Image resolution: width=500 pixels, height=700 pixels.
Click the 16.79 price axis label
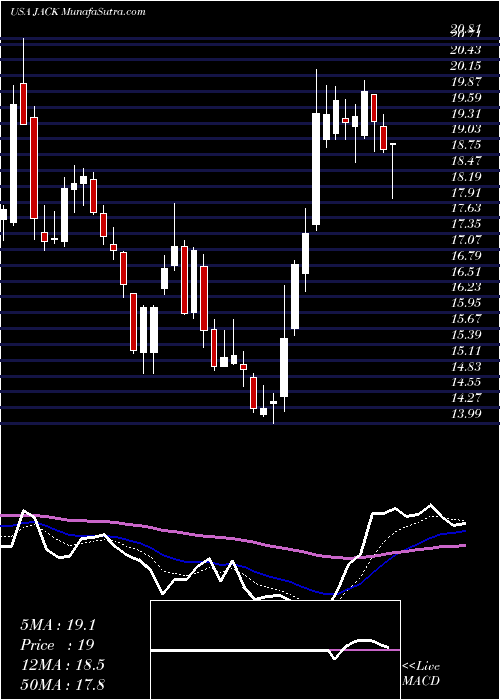point(465,256)
